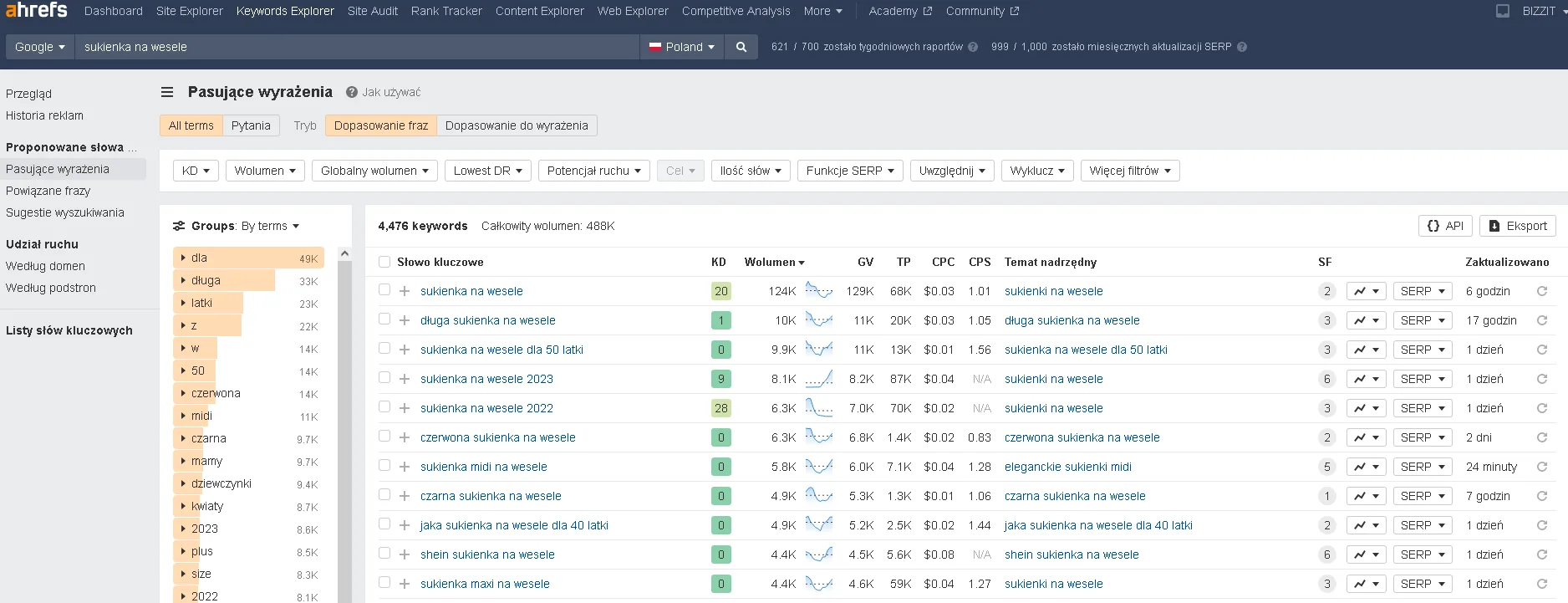Switch to the Pytania tab
Viewport: 1568px width, 603px height.
point(251,125)
